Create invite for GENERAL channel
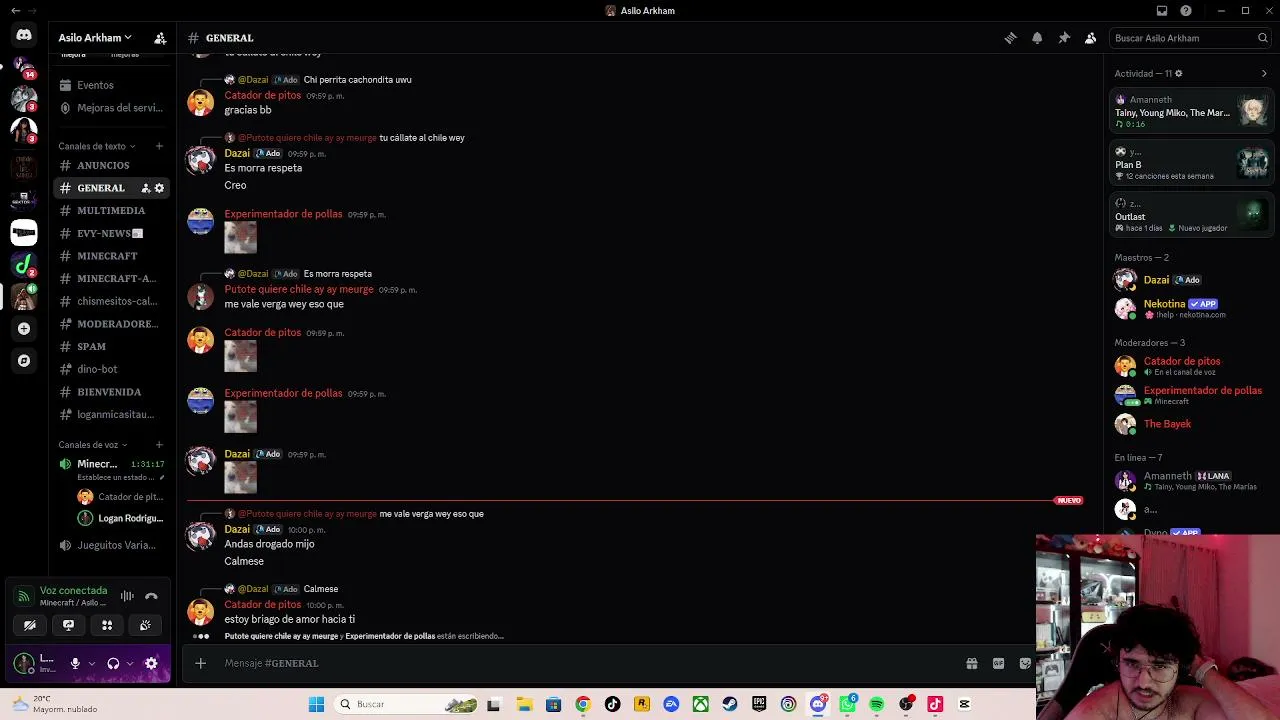The image size is (1280, 720). [x=145, y=188]
